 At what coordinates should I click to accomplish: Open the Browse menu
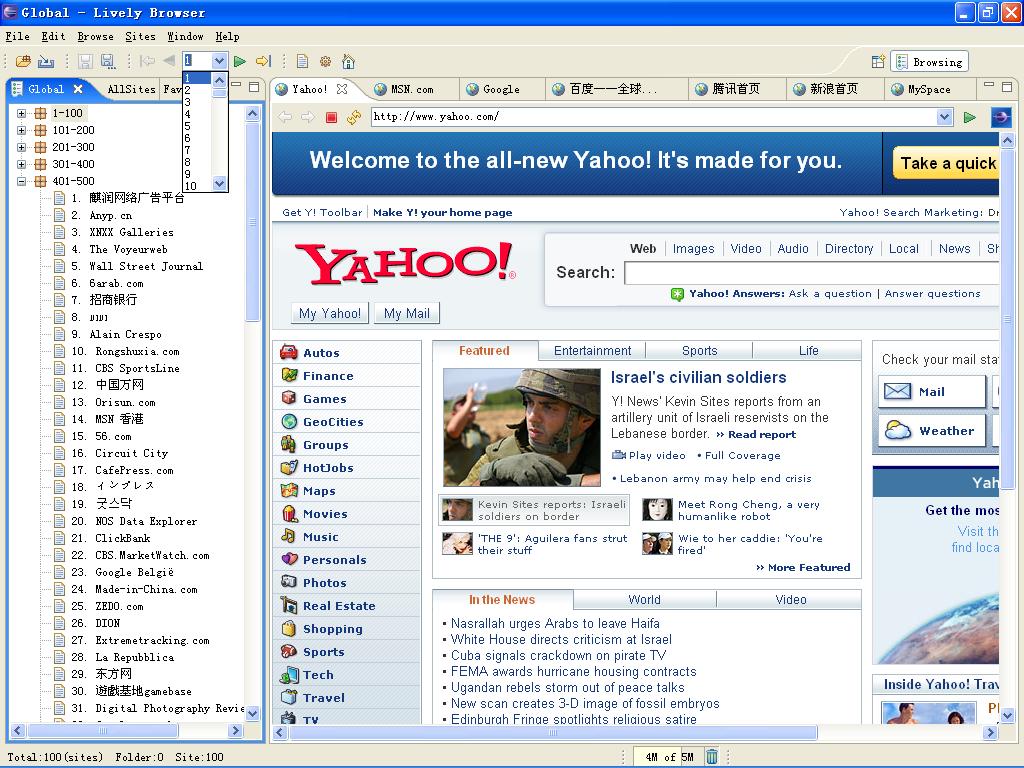click(x=95, y=37)
